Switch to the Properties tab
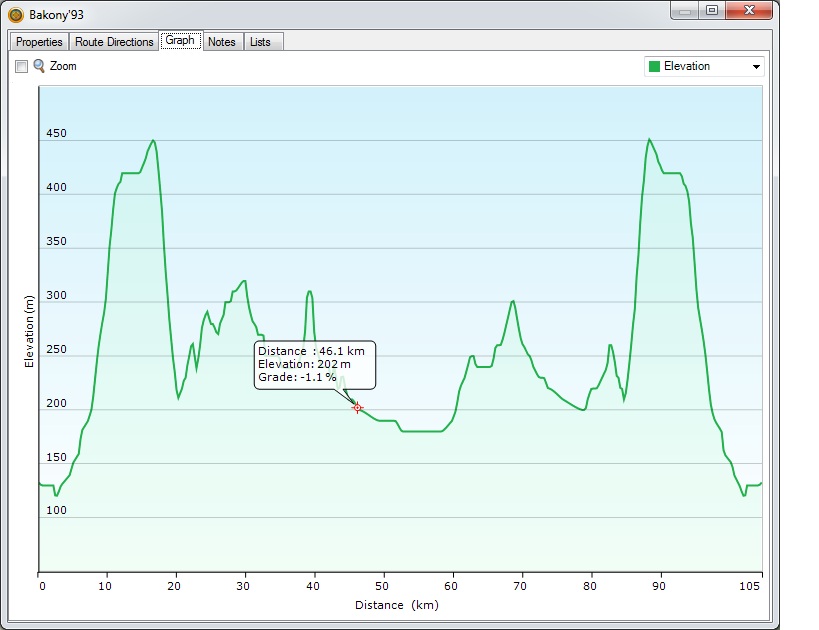The height and width of the screenshot is (630, 819). coord(39,42)
